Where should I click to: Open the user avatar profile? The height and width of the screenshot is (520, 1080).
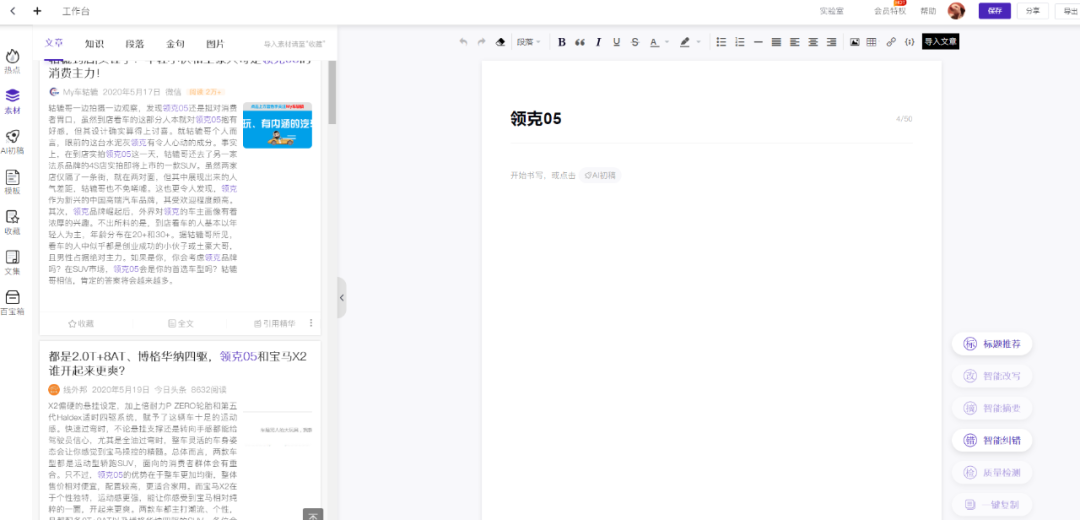[956, 11]
